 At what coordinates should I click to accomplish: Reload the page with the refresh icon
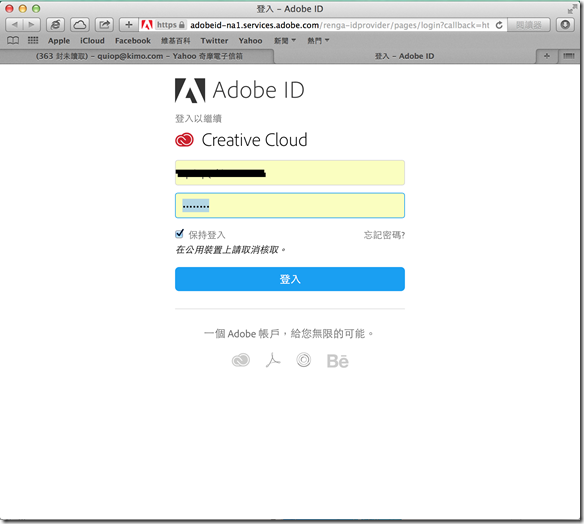tap(499, 25)
